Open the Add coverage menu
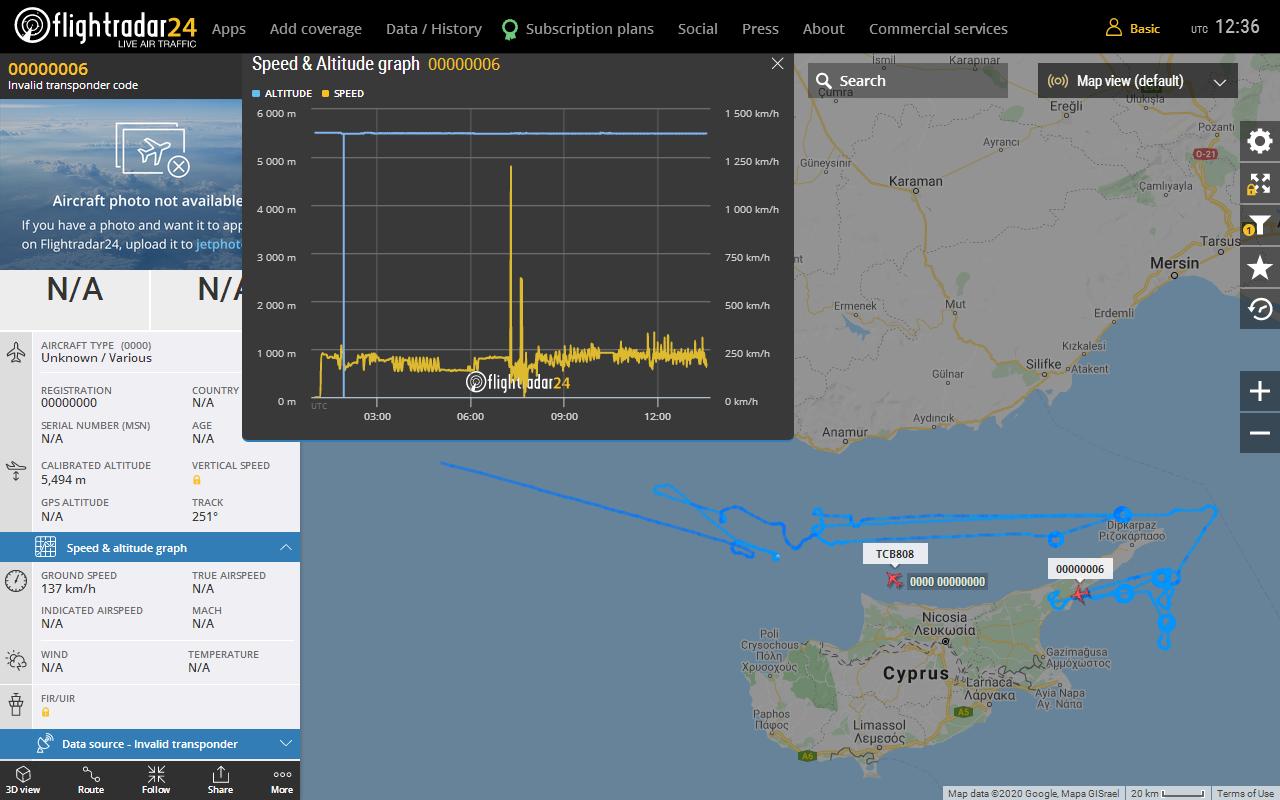 pyautogui.click(x=316, y=29)
